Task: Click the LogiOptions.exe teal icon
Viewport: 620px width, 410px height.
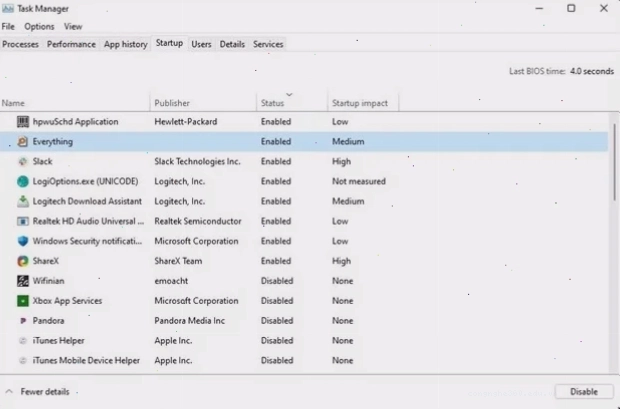Action: (23, 181)
